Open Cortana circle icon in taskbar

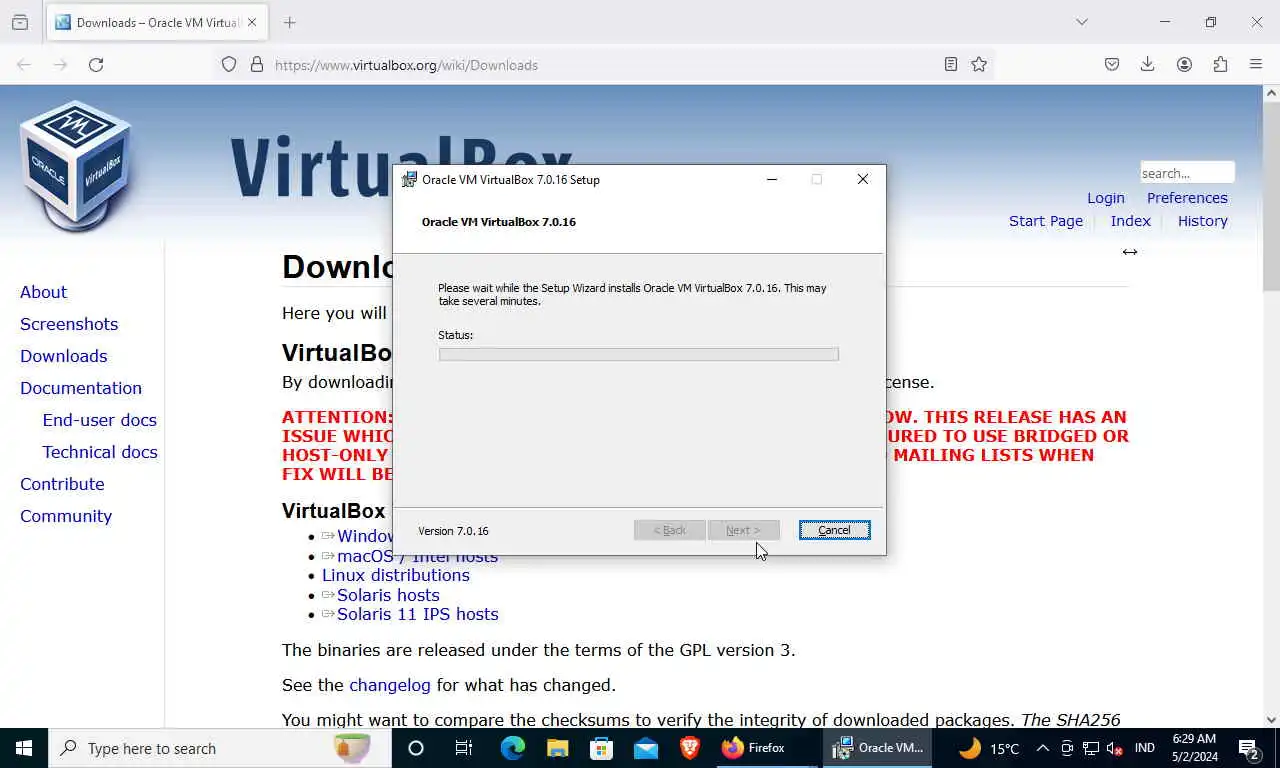point(416,748)
